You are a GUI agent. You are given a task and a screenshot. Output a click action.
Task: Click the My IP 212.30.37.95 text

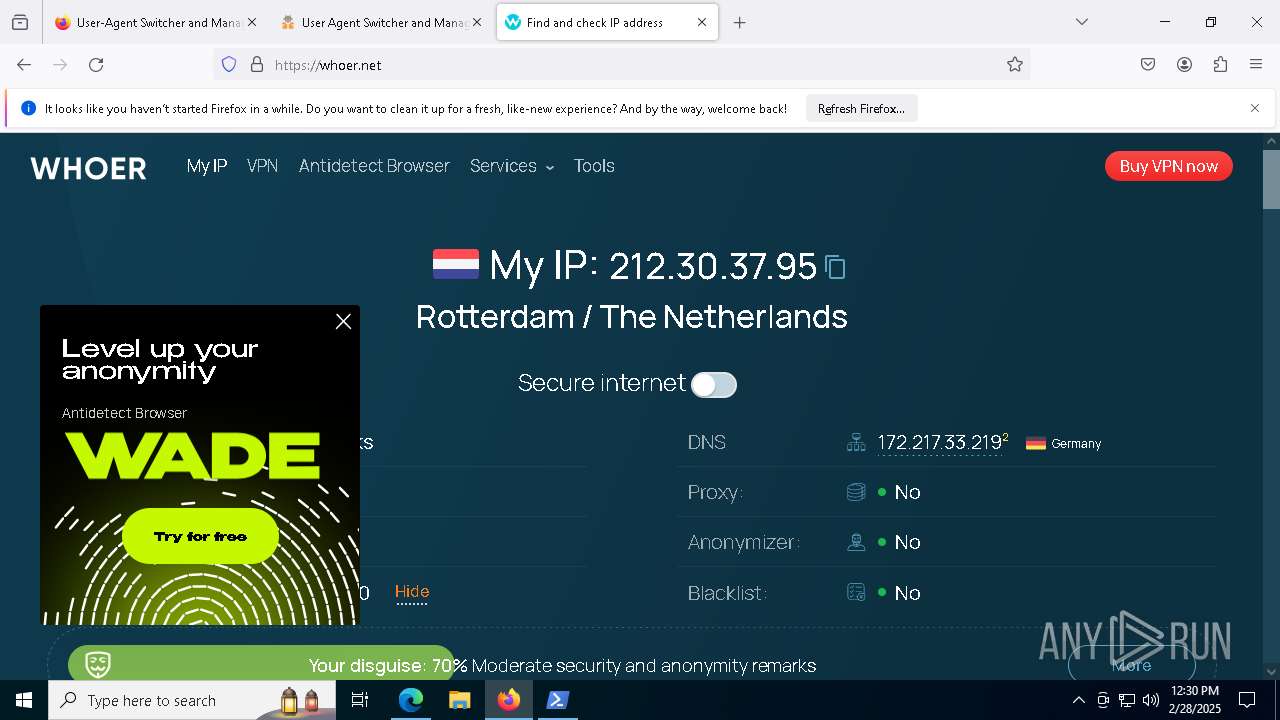coord(653,266)
